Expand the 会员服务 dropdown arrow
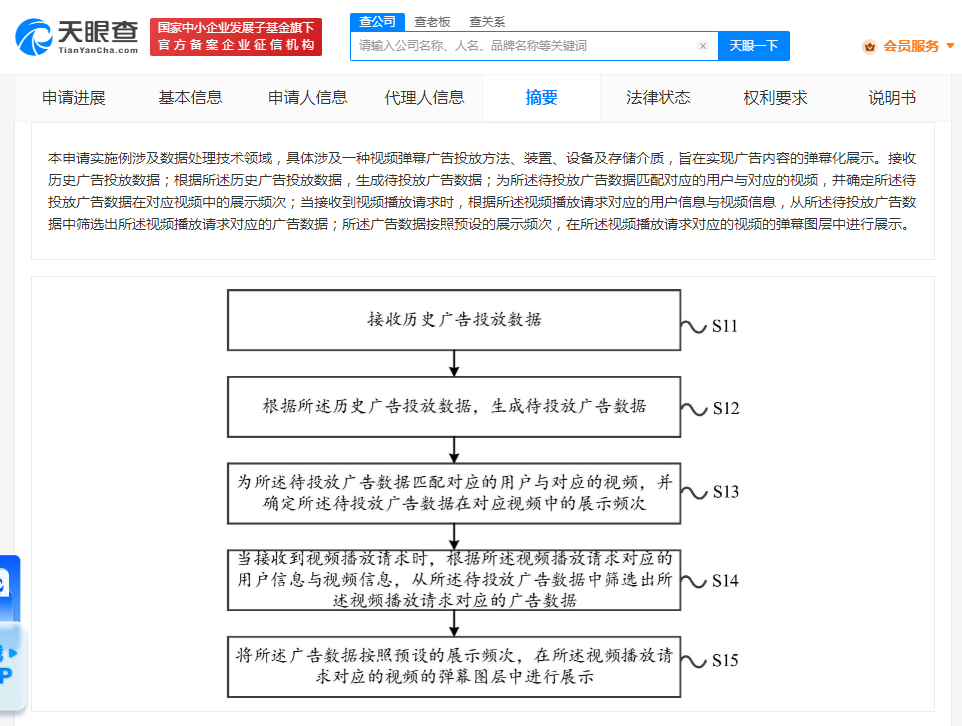This screenshot has height=726, width=962. coord(950,46)
